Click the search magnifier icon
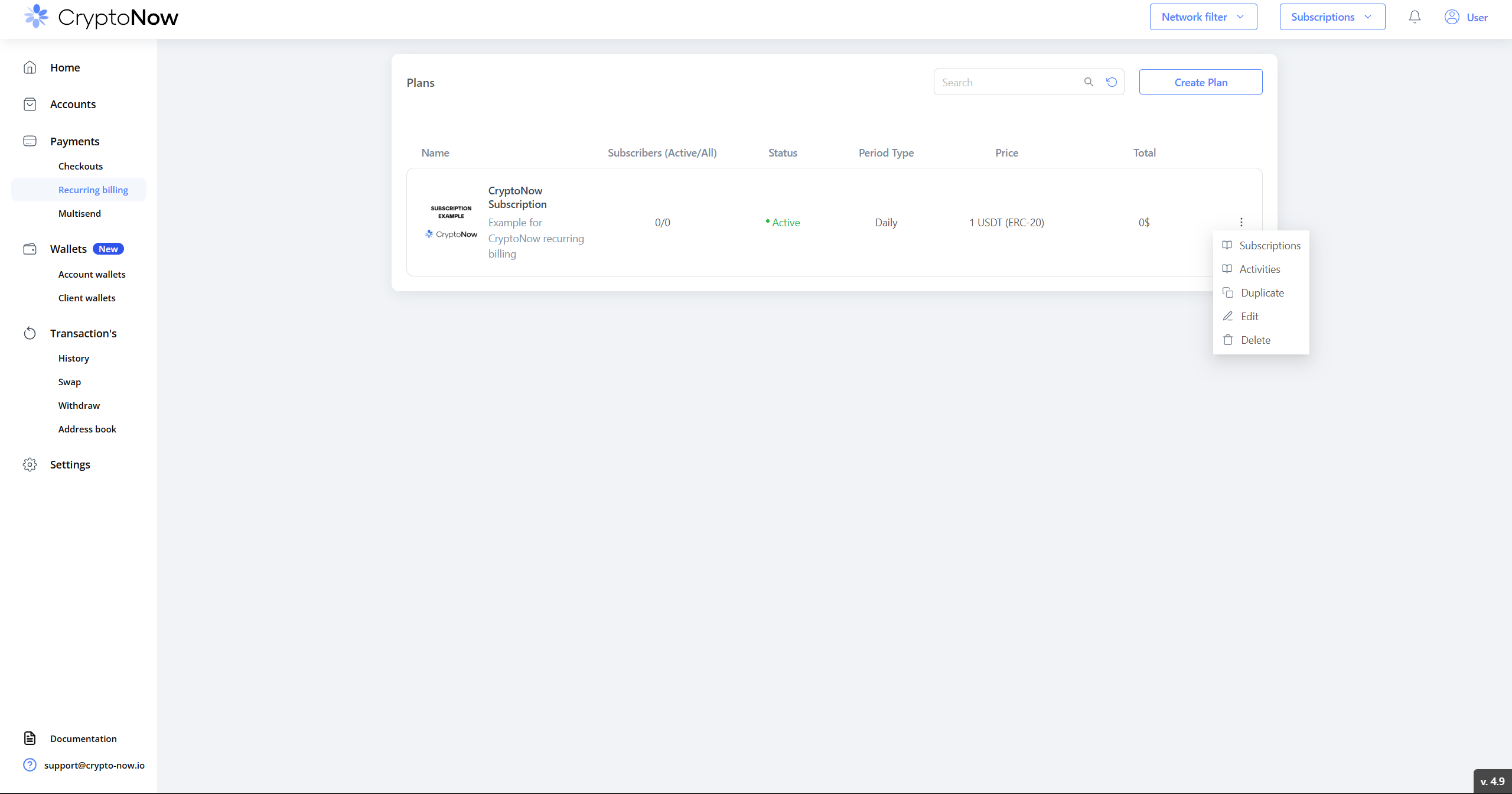 (1089, 82)
